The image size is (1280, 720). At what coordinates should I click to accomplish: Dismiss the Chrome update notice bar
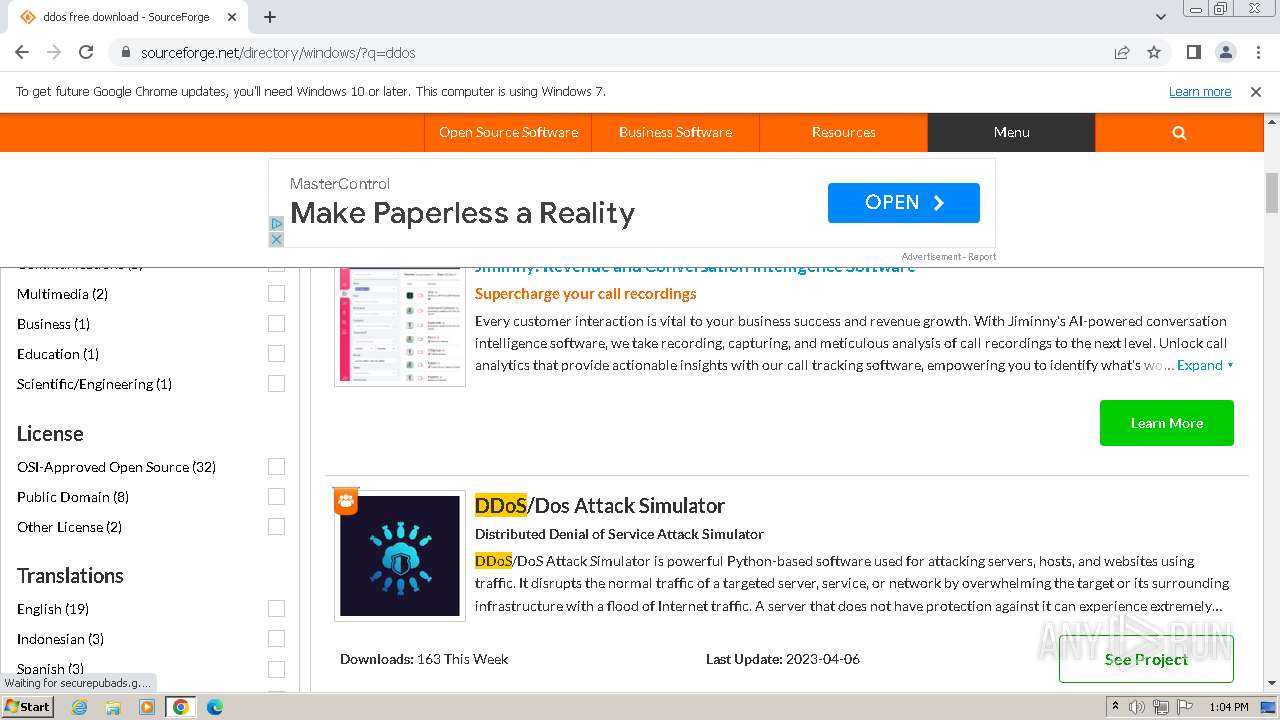coord(1256,92)
